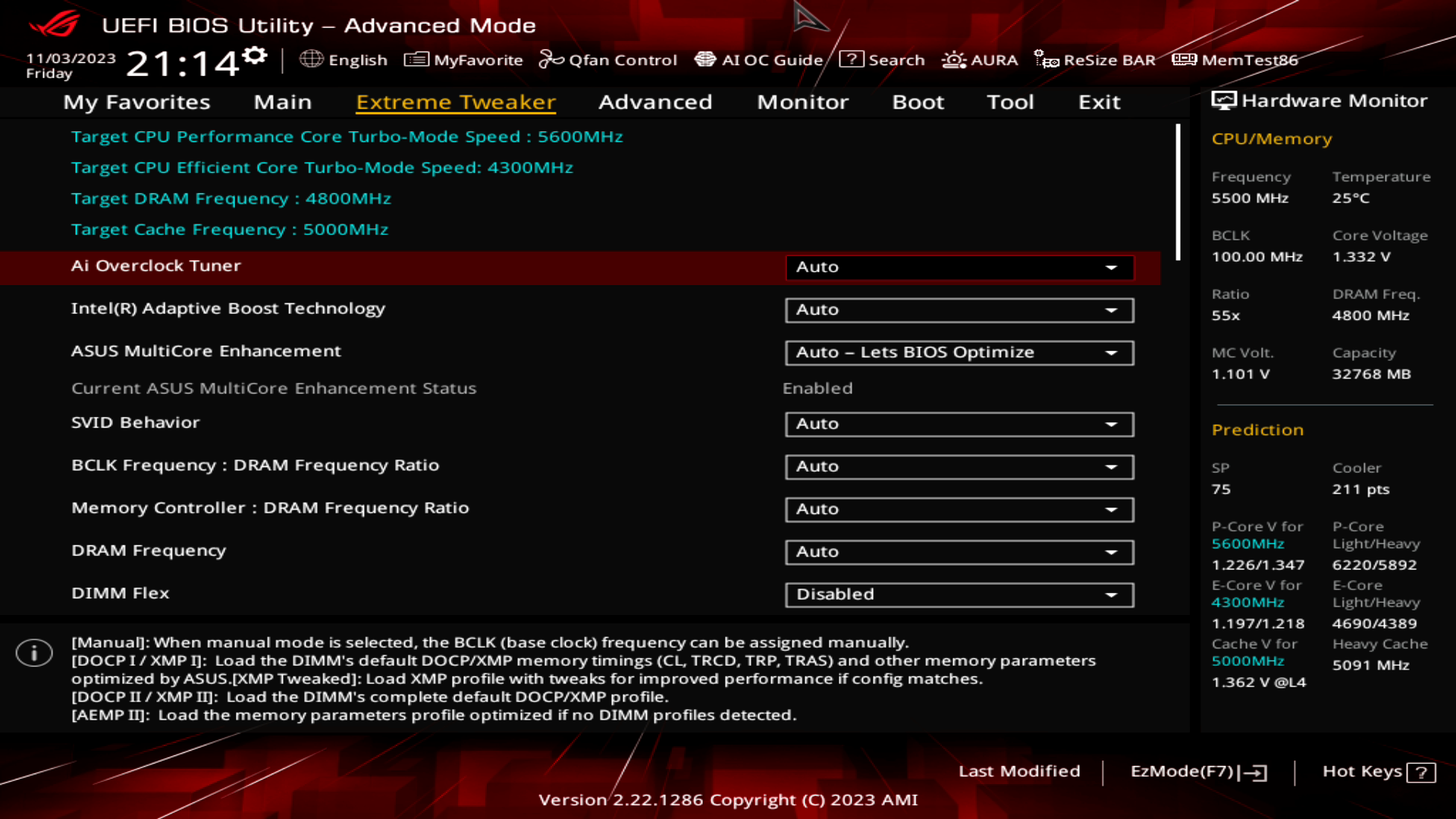Screen dimensions: 1456x819
Task: Launch AI OC Guide brain icon
Action: pyautogui.click(x=705, y=59)
